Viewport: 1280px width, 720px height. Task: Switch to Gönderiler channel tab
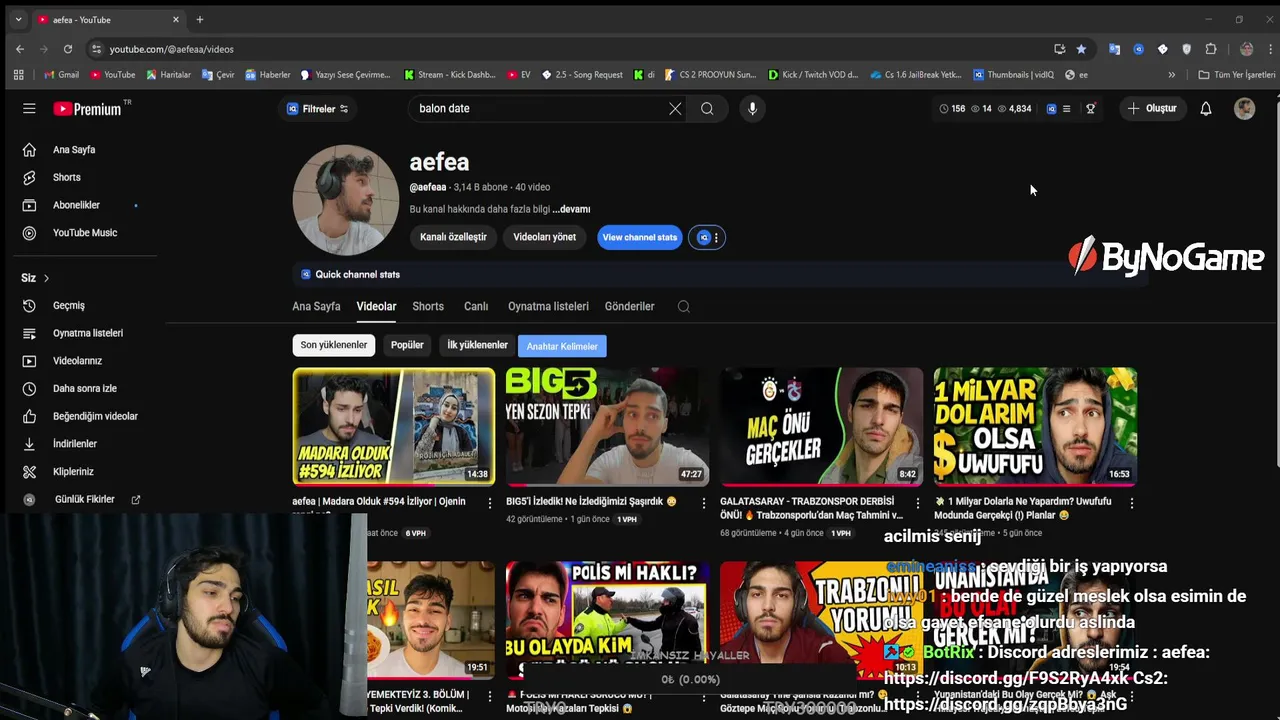coord(629,306)
